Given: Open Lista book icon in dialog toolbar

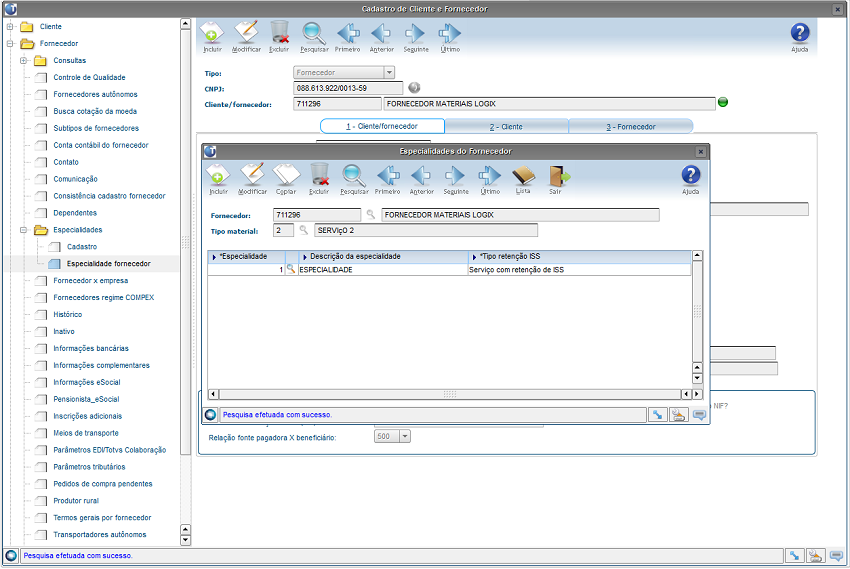Looking at the screenshot, I should (523, 179).
